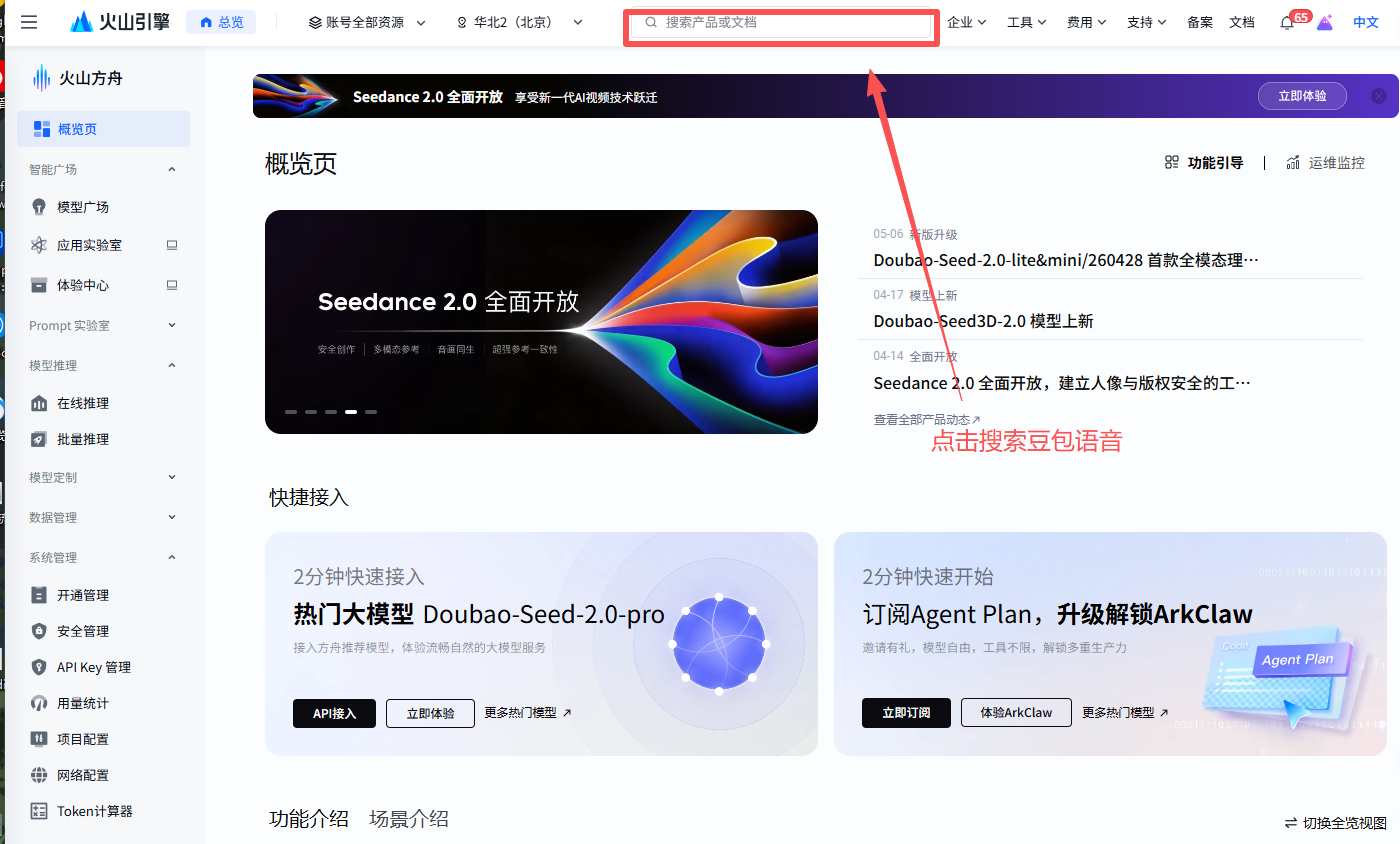Click the 项目配置 icon in sidebar
This screenshot has height=844, width=1400.
(x=39, y=739)
